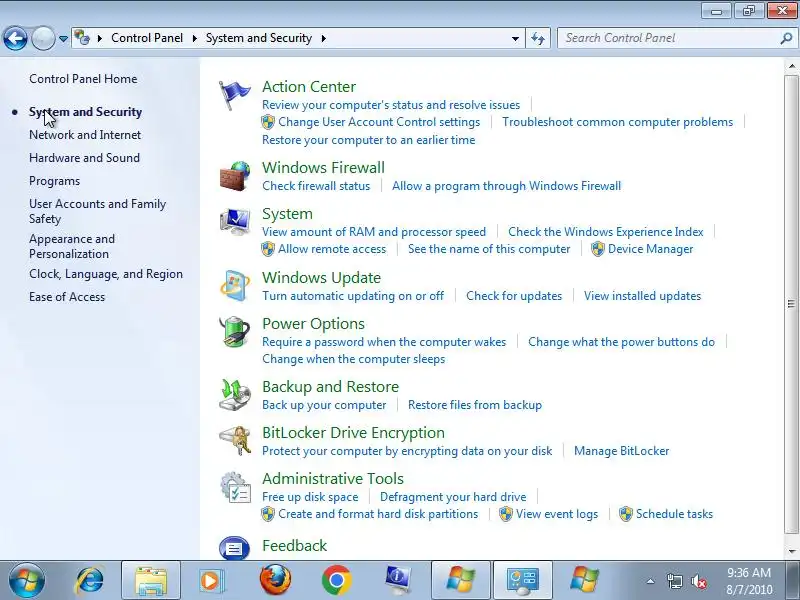The height and width of the screenshot is (600, 800).
Task: Open the Windows Update icon
Action: coord(235,286)
